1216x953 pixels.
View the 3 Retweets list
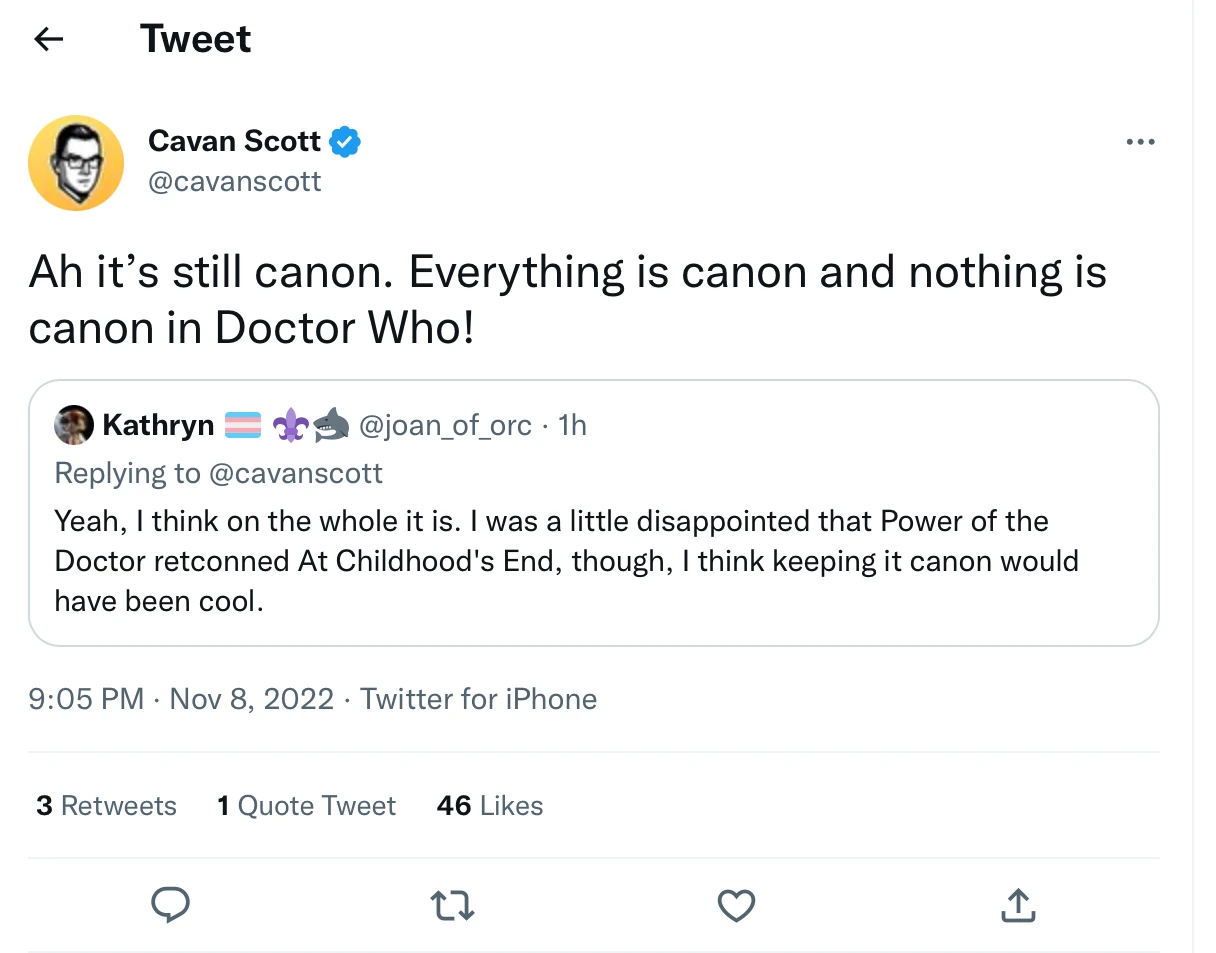pyautogui.click(x=106, y=806)
